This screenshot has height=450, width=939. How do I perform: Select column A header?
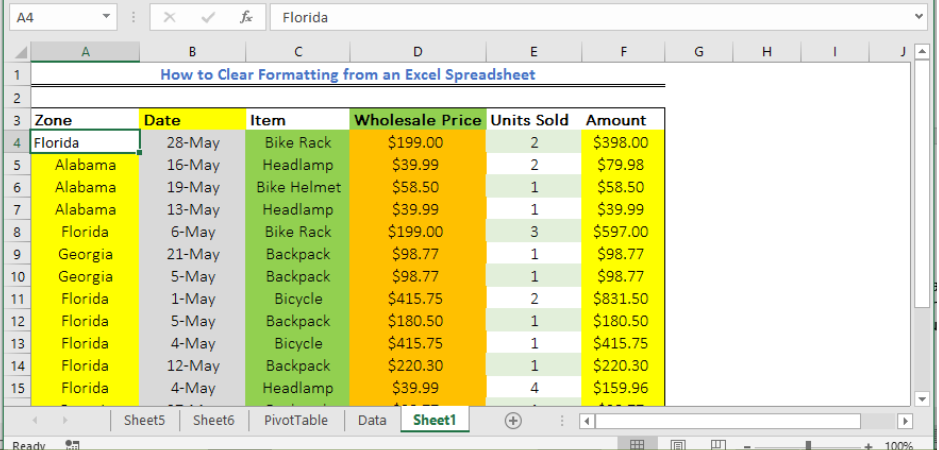pyautogui.click(x=85, y=52)
